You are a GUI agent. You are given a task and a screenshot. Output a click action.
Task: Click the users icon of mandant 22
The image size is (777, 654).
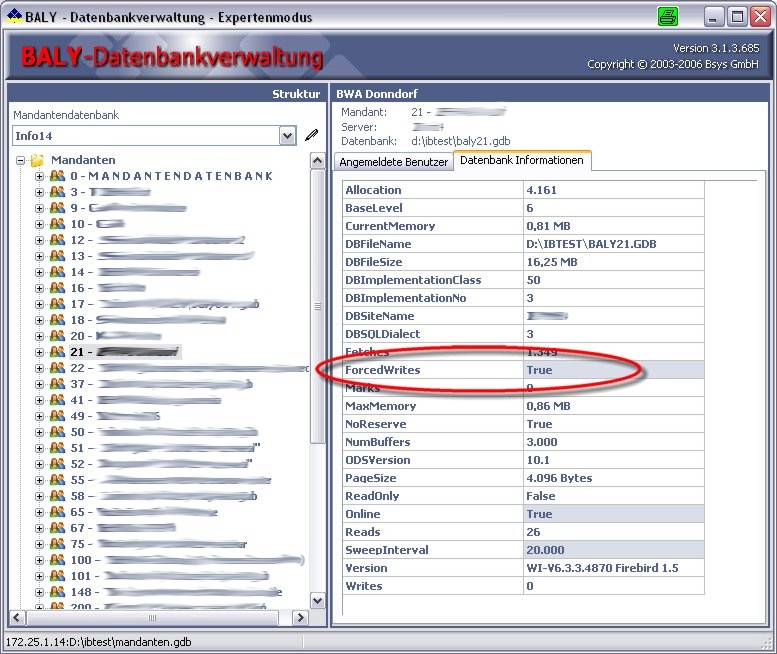coord(57,368)
